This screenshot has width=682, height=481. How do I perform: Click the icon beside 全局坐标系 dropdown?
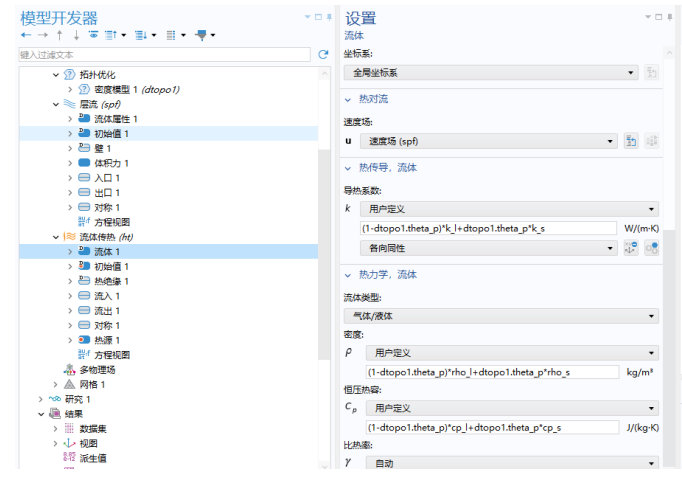pos(651,72)
